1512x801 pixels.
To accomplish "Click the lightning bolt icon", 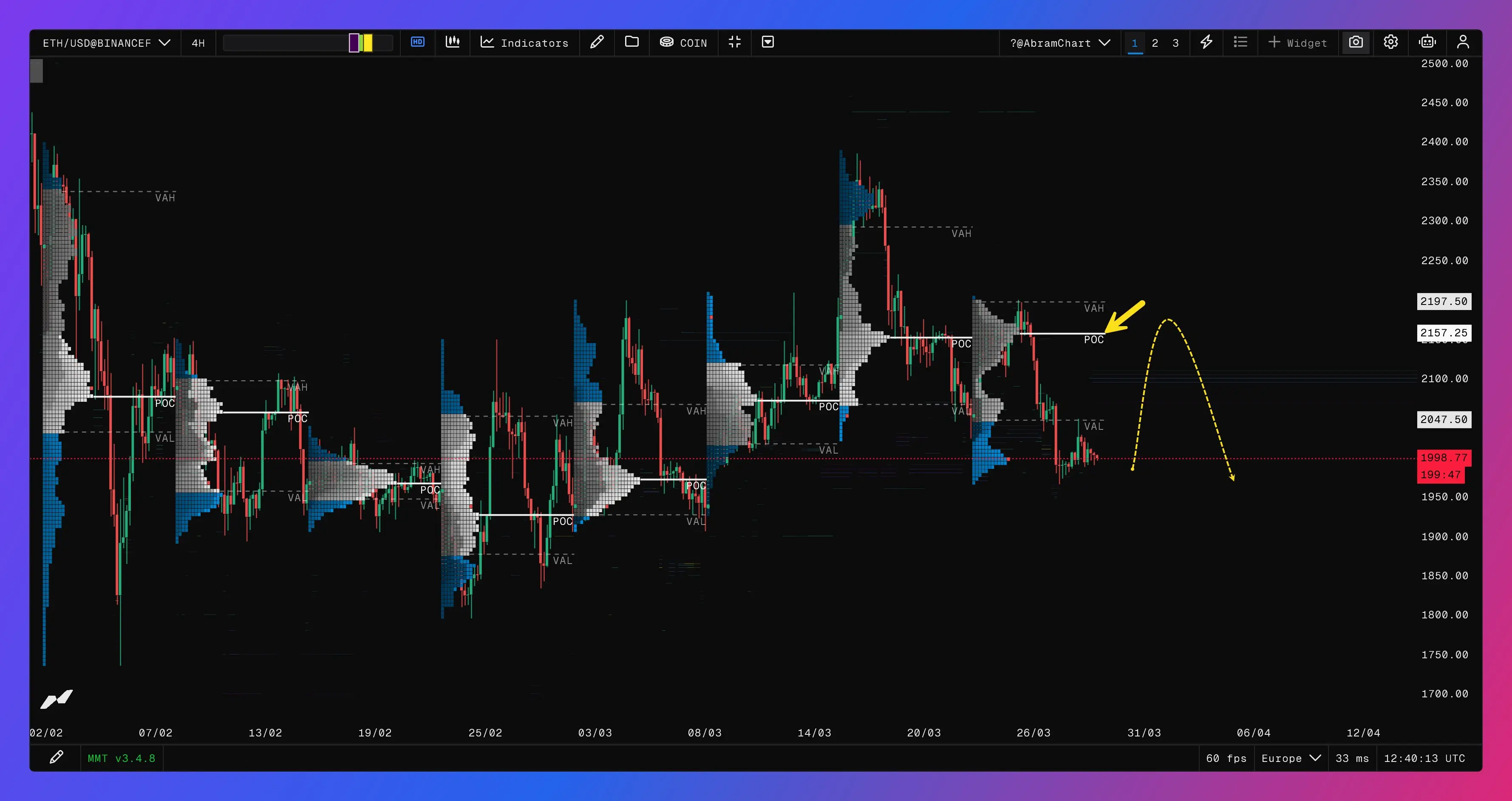I will coord(1206,42).
